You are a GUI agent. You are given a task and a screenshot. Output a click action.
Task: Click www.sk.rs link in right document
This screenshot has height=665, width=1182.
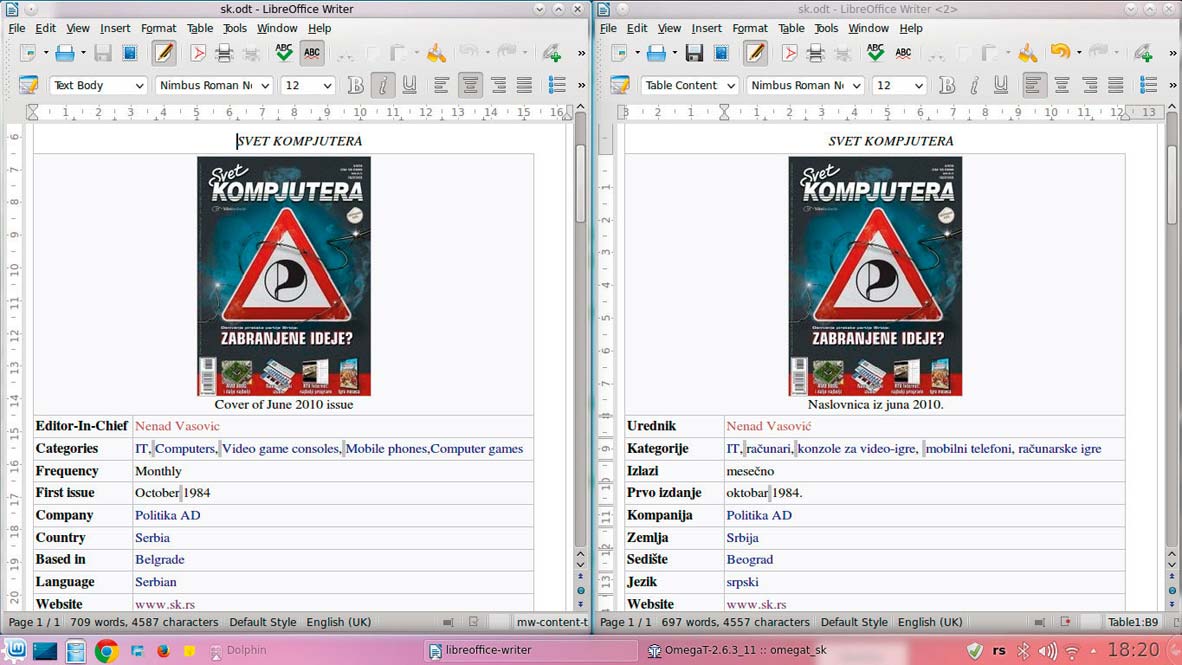(x=756, y=604)
